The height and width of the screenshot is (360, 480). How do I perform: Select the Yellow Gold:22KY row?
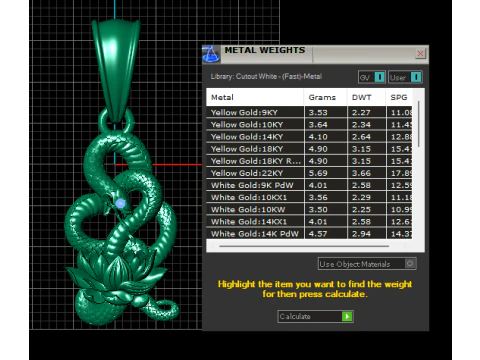point(309,173)
